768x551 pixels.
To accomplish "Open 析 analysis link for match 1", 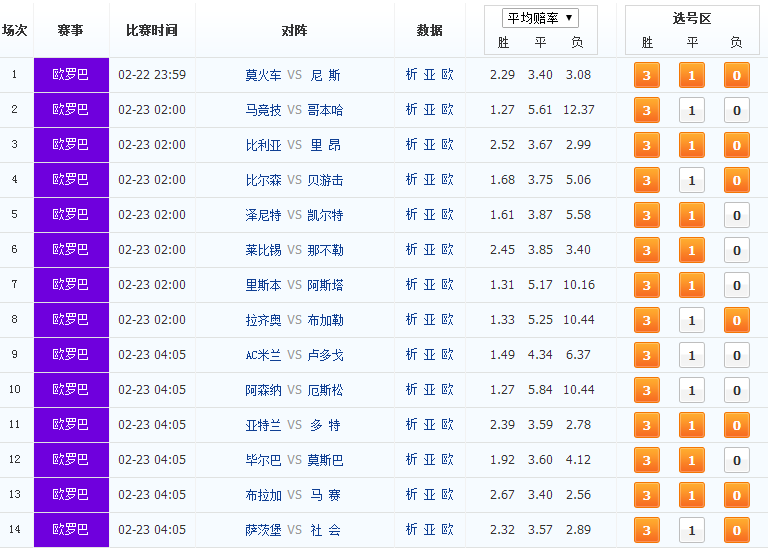I will pos(411,74).
